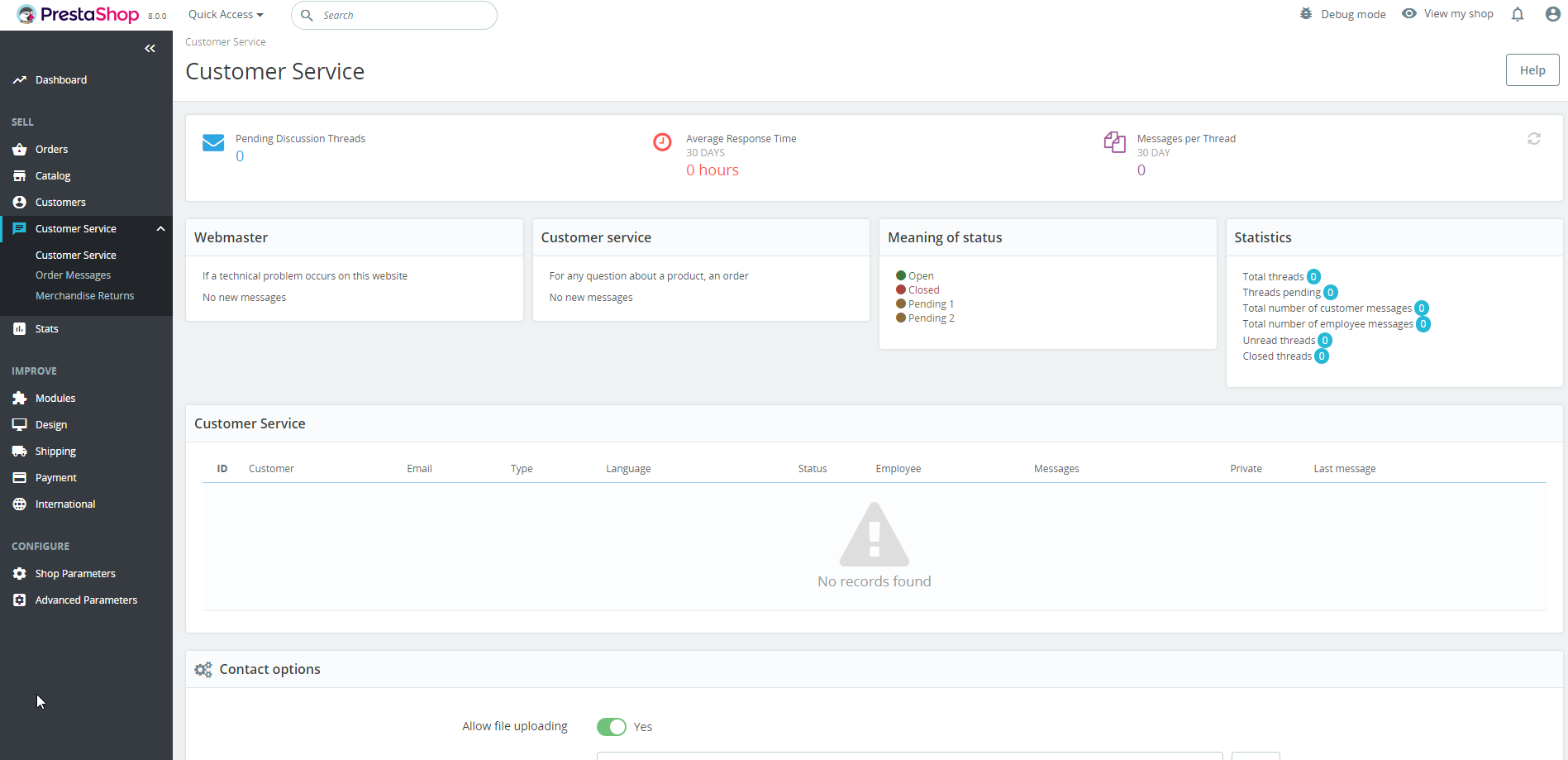Click the Modules puzzle icon in sidebar
Screen dimensions: 1568x760
click(20, 399)
